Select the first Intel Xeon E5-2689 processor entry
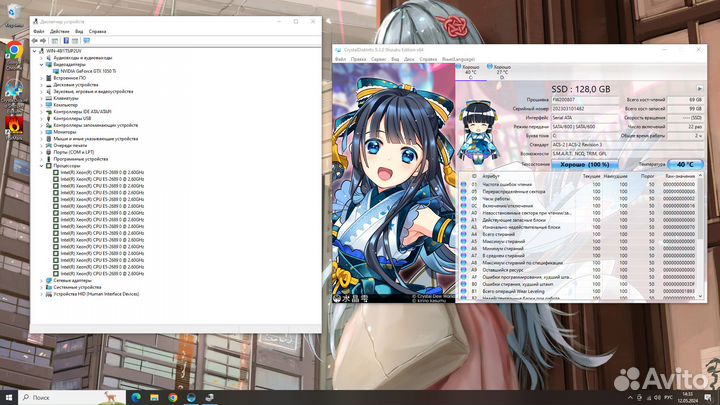The image size is (720, 405). [x=102, y=172]
